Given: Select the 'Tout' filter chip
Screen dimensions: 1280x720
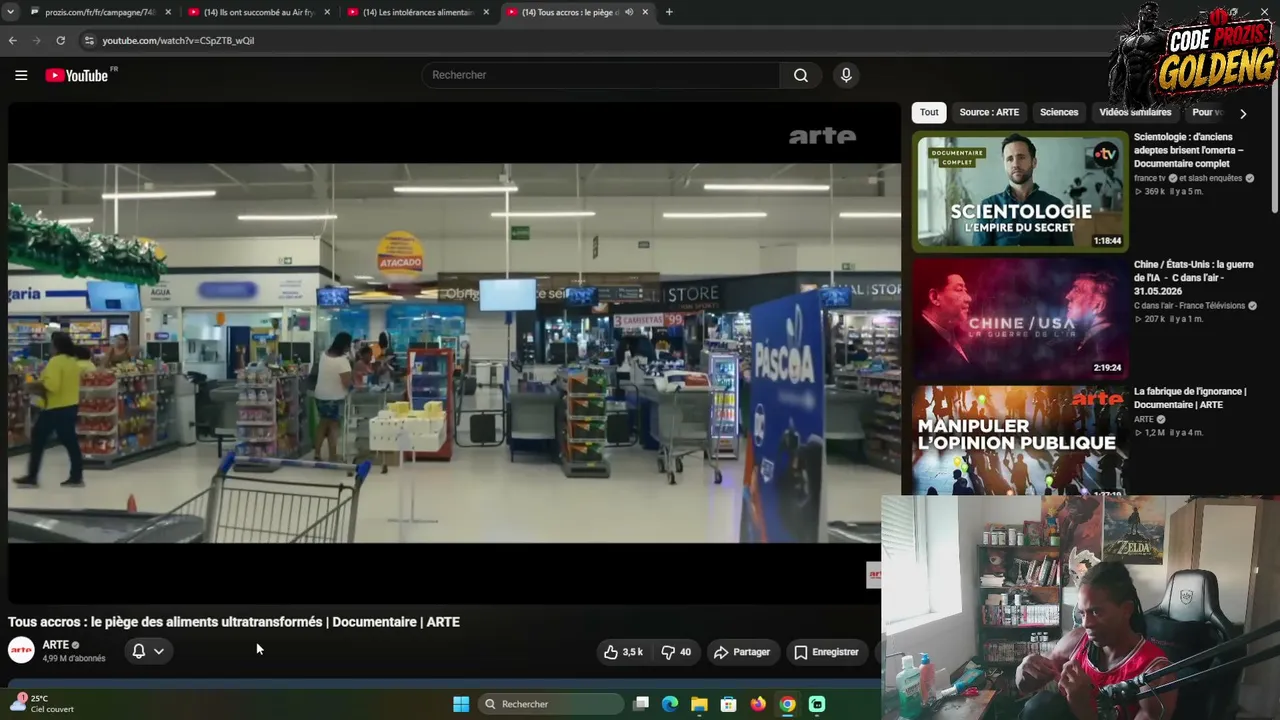Looking at the screenshot, I should [x=929, y=112].
